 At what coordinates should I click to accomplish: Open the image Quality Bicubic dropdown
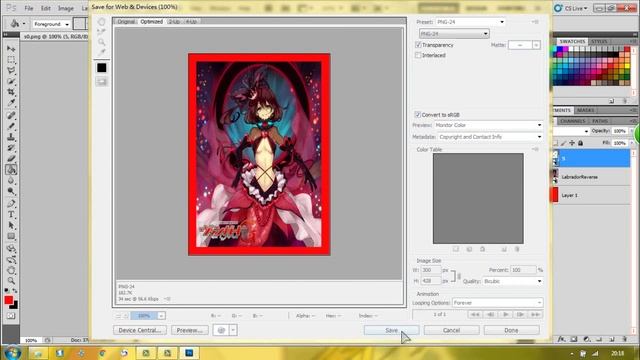pyautogui.click(x=513, y=281)
